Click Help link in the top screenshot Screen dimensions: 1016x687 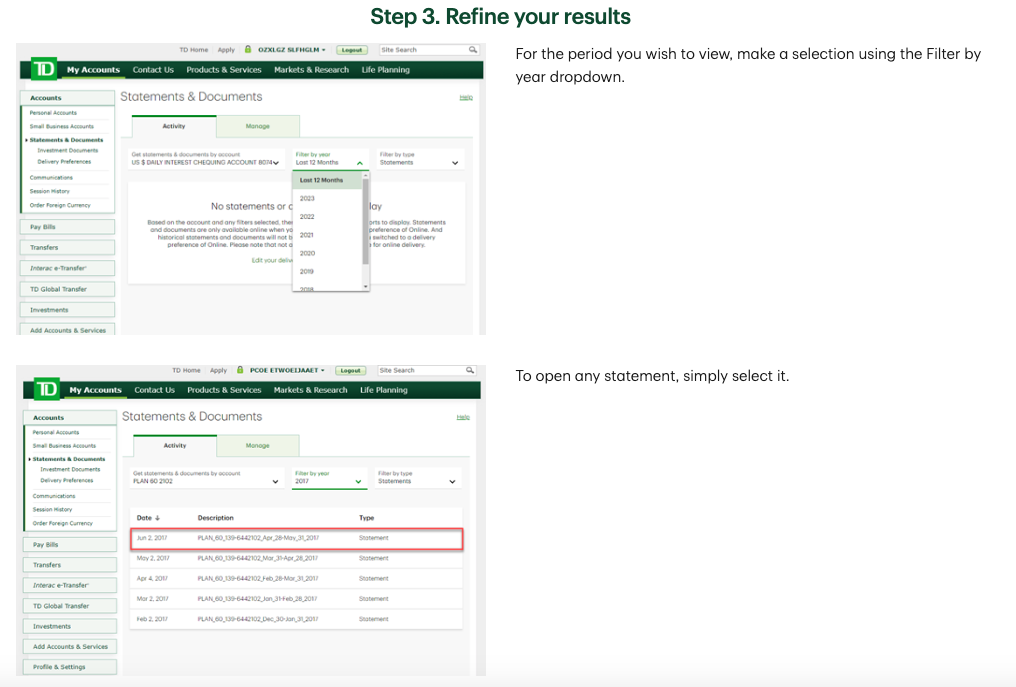(x=466, y=97)
